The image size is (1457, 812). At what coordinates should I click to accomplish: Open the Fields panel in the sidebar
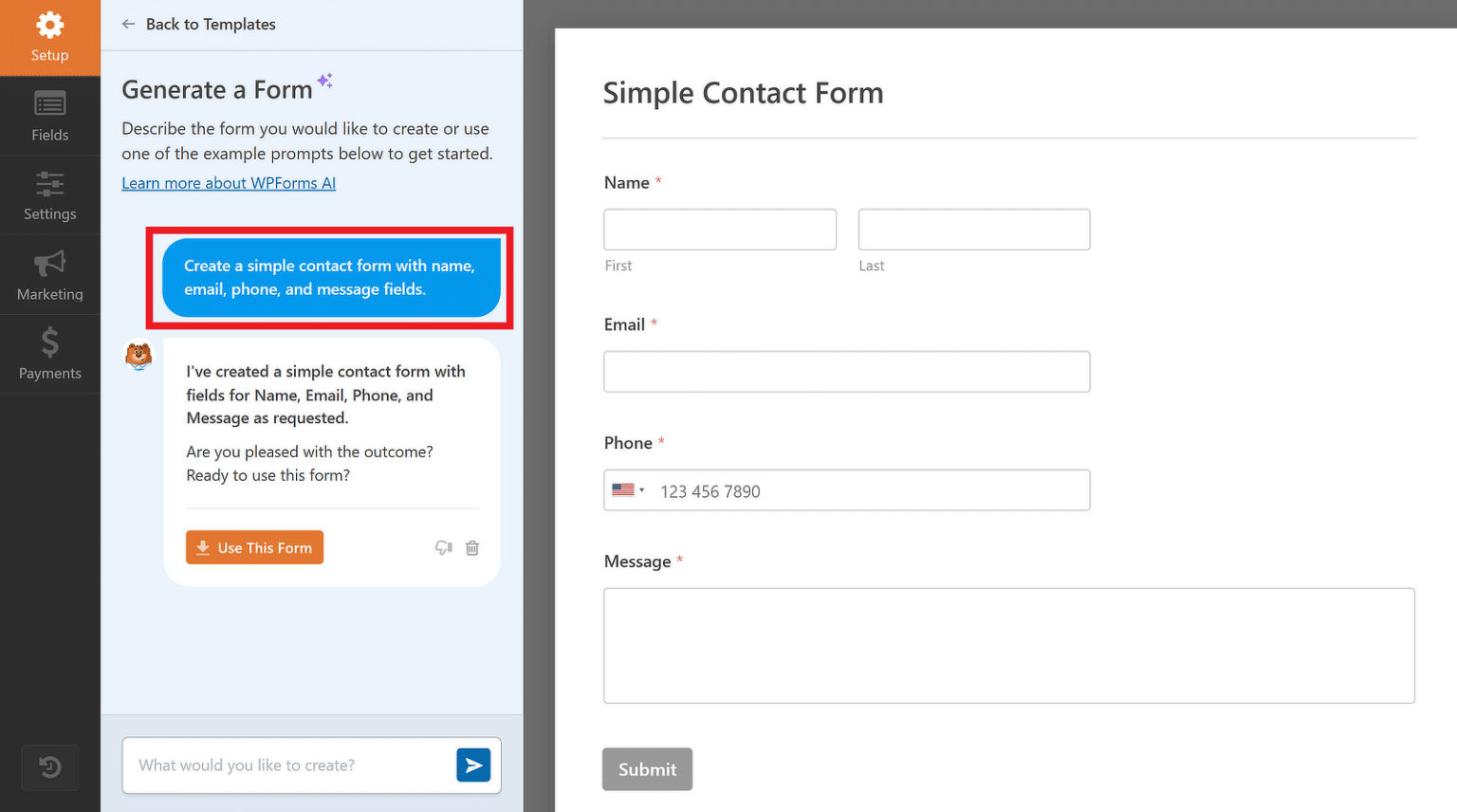[49, 104]
